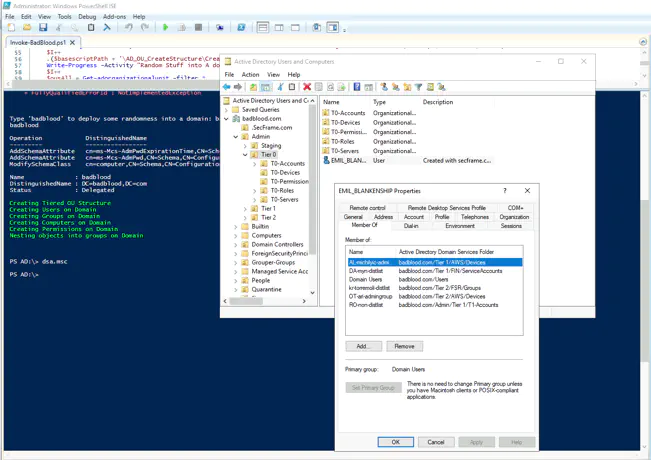Screen dimensions: 651x460
Task: Create a new group with ADUC toolbar icon
Action: tap(396, 87)
